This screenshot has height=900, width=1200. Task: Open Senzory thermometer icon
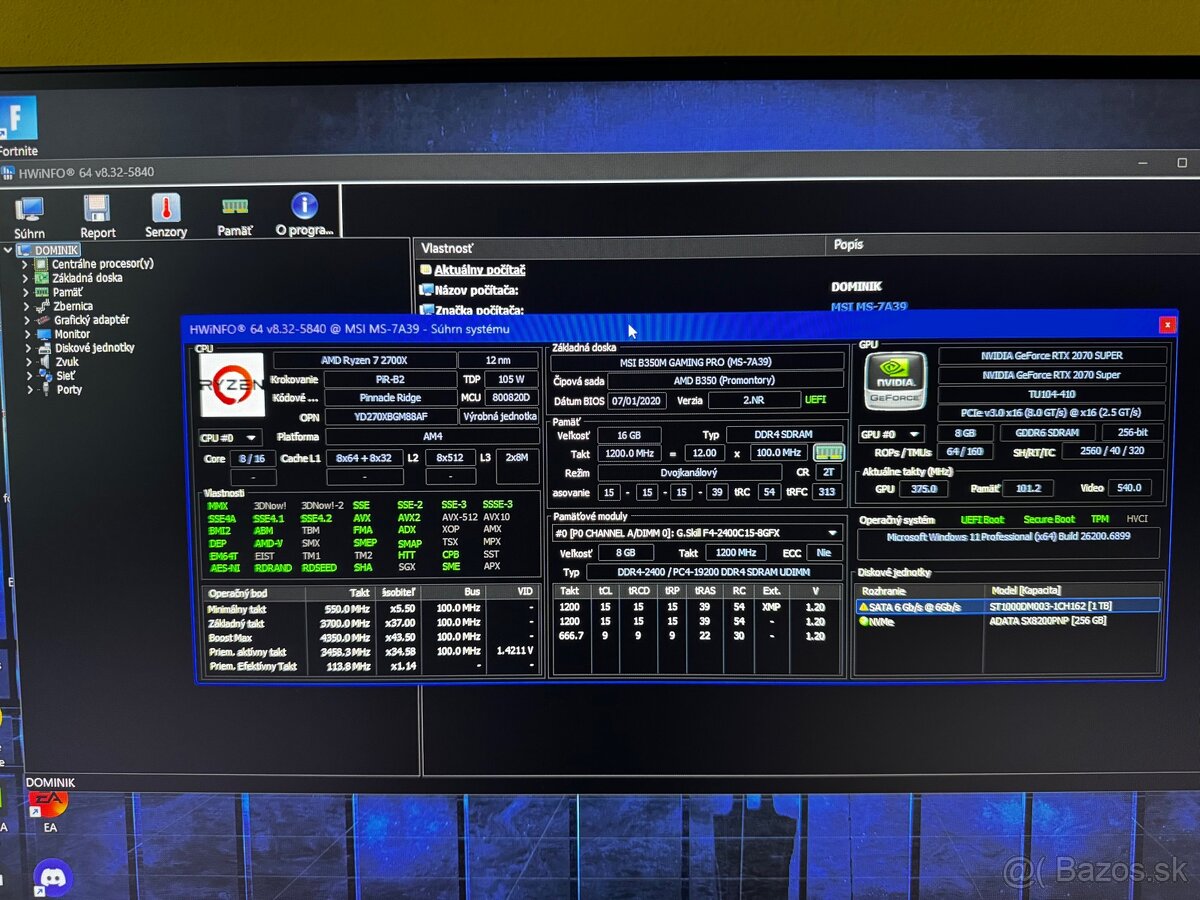tap(166, 207)
